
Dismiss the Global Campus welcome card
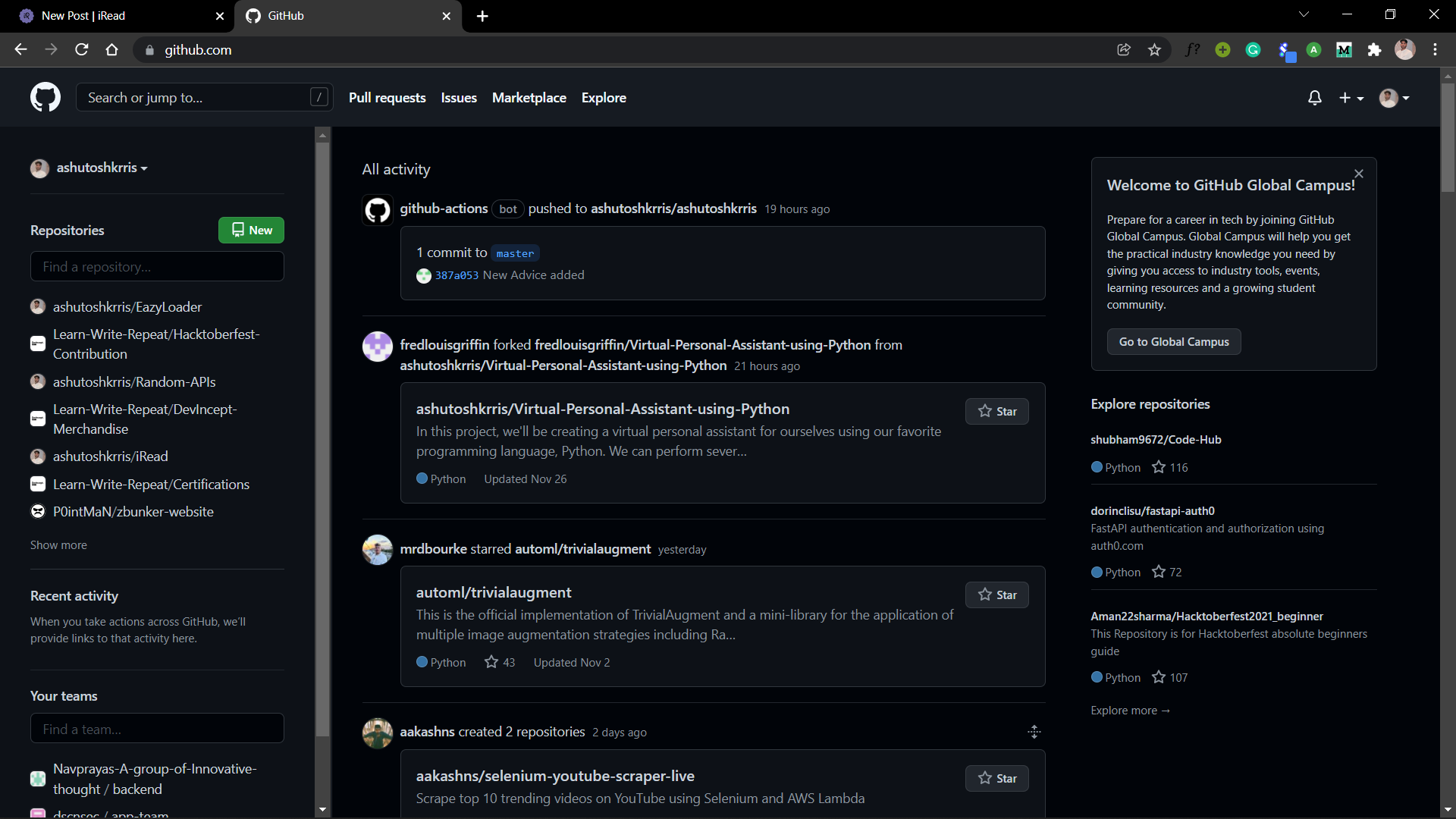coord(1359,174)
